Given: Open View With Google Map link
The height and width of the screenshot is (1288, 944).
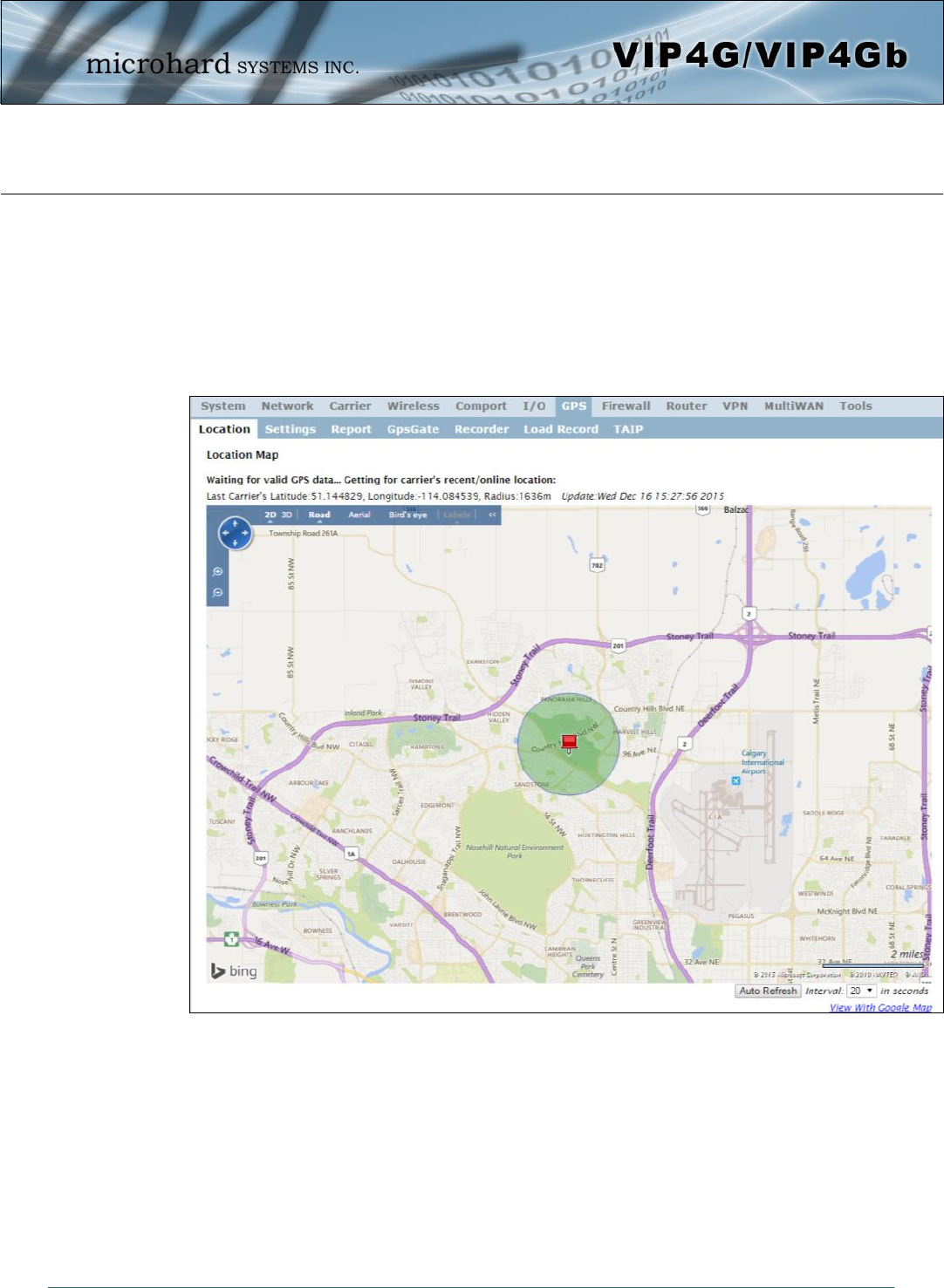Looking at the screenshot, I should tap(880, 1007).
